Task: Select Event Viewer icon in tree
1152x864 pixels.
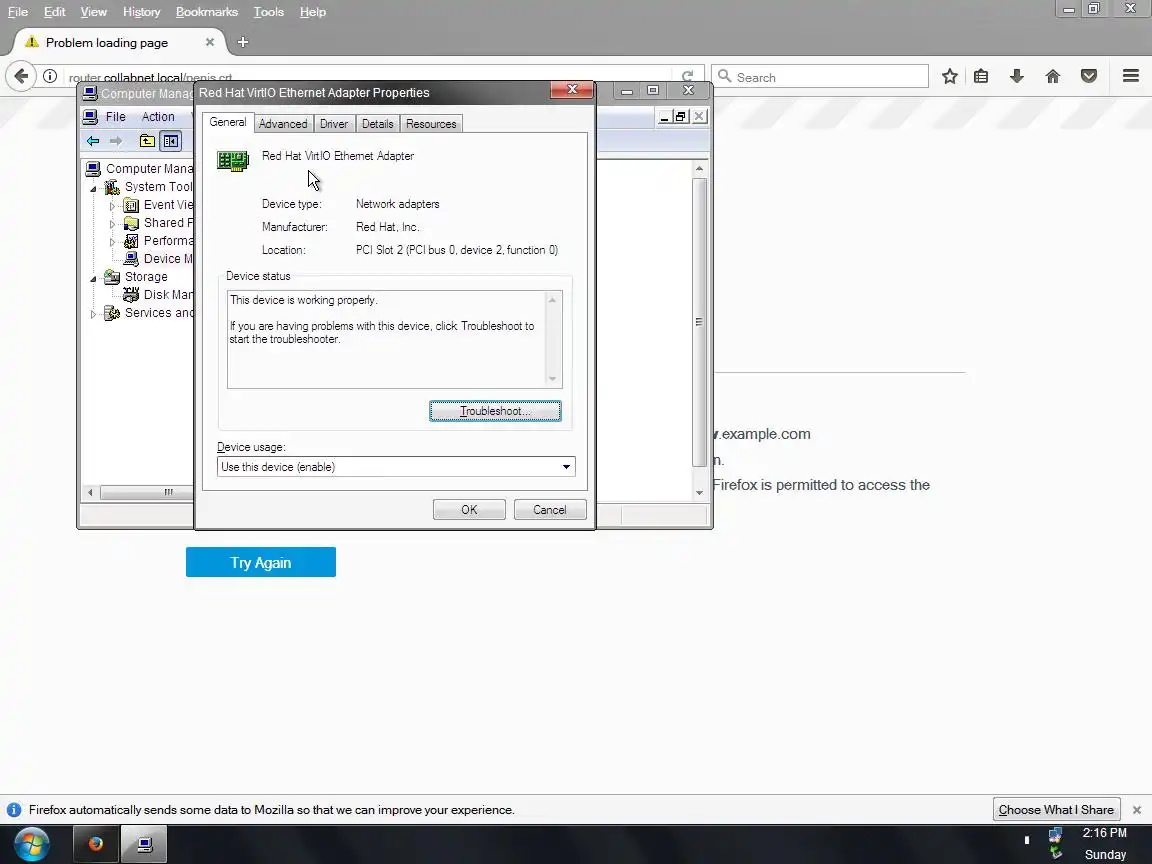Action: (x=132, y=205)
